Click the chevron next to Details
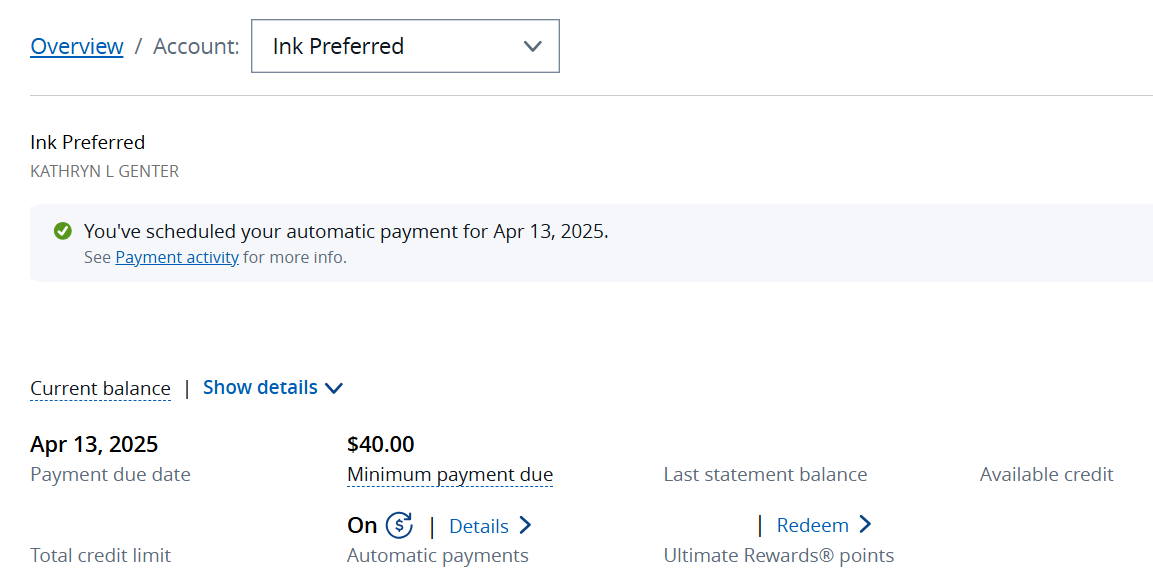1153x576 pixels. coord(526,525)
